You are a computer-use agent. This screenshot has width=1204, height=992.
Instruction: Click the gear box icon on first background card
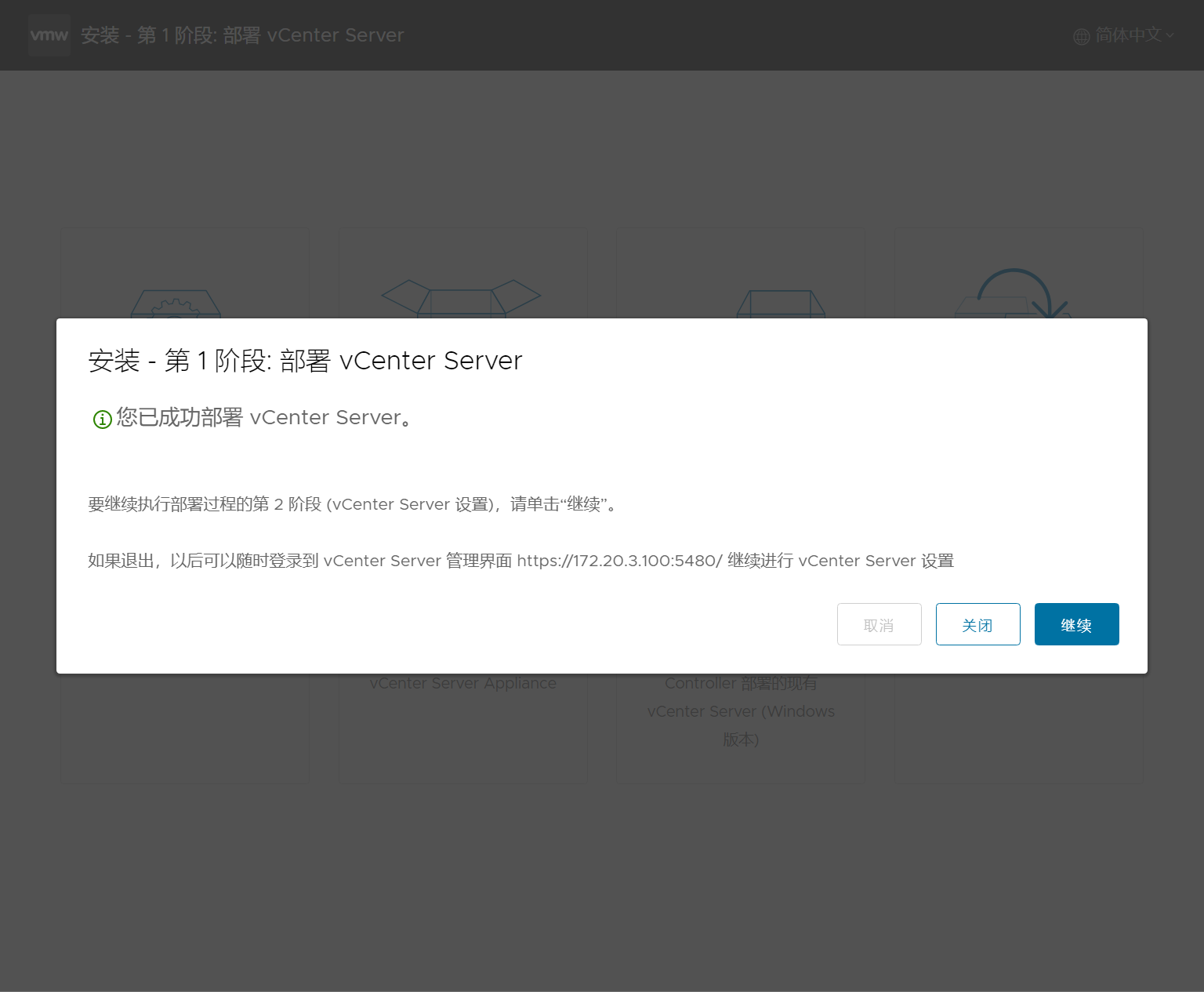click(176, 303)
